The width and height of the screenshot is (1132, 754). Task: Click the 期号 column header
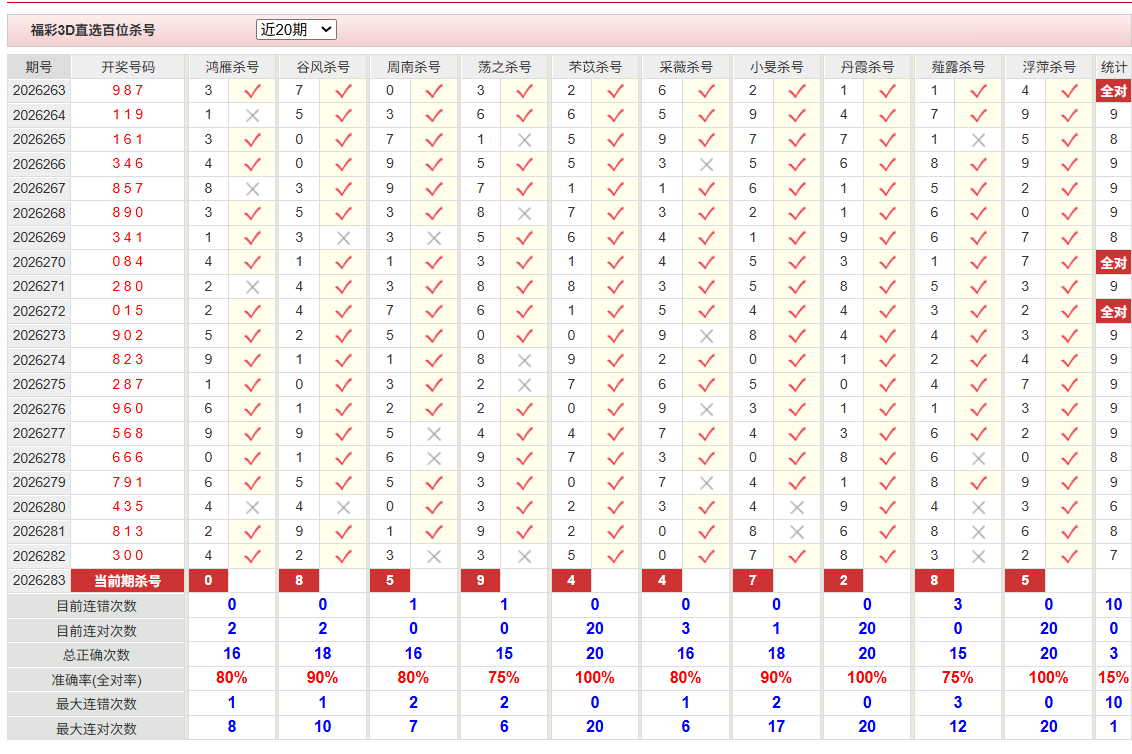[x=39, y=67]
